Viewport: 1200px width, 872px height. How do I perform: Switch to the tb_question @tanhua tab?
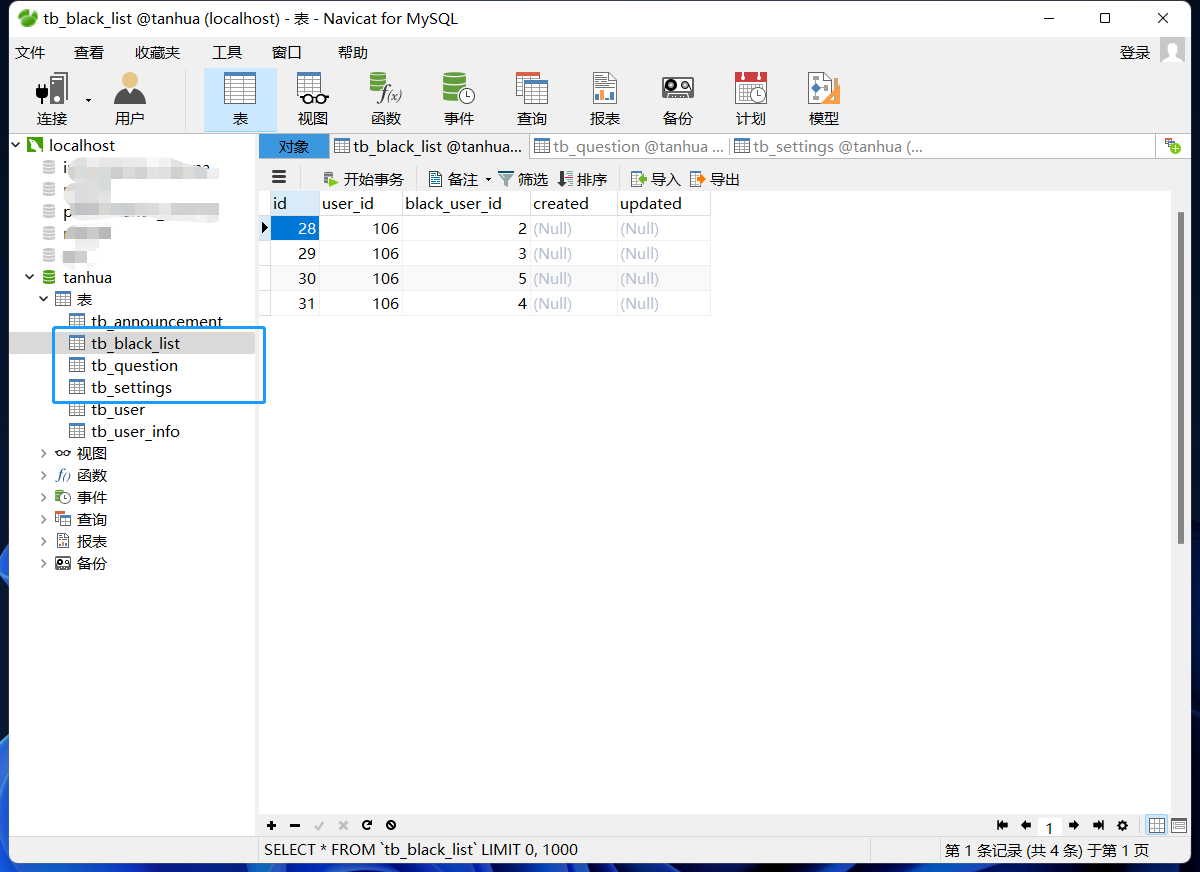630,147
